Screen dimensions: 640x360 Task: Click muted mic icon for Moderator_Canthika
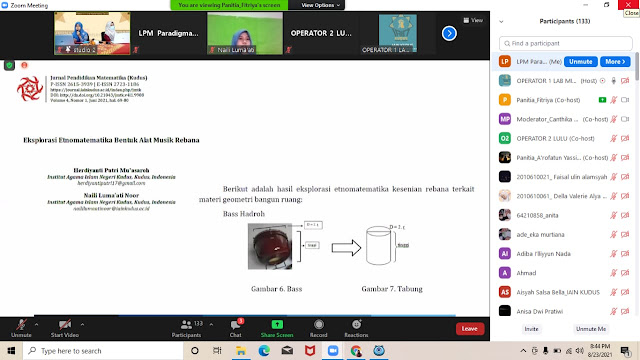pos(613,119)
